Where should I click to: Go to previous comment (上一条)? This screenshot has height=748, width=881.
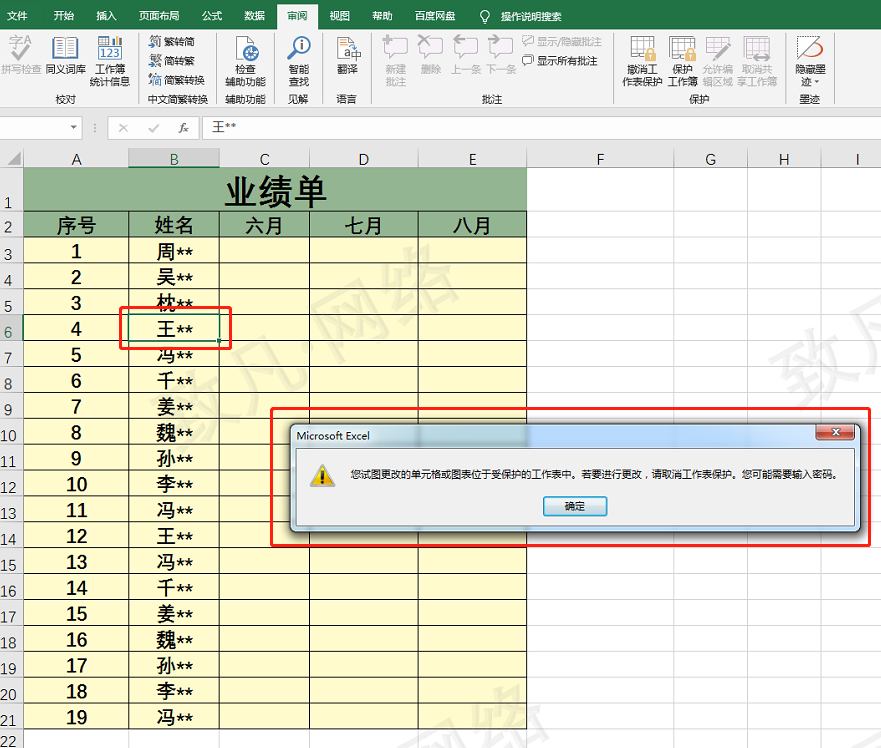tap(465, 54)
